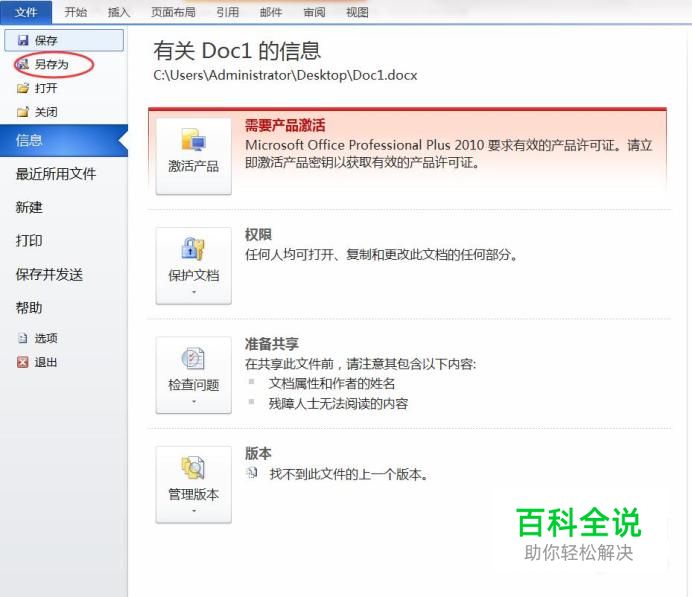
Task: Click 找不到此文件的上一个版本 text
Action: (x=349, y=474)
